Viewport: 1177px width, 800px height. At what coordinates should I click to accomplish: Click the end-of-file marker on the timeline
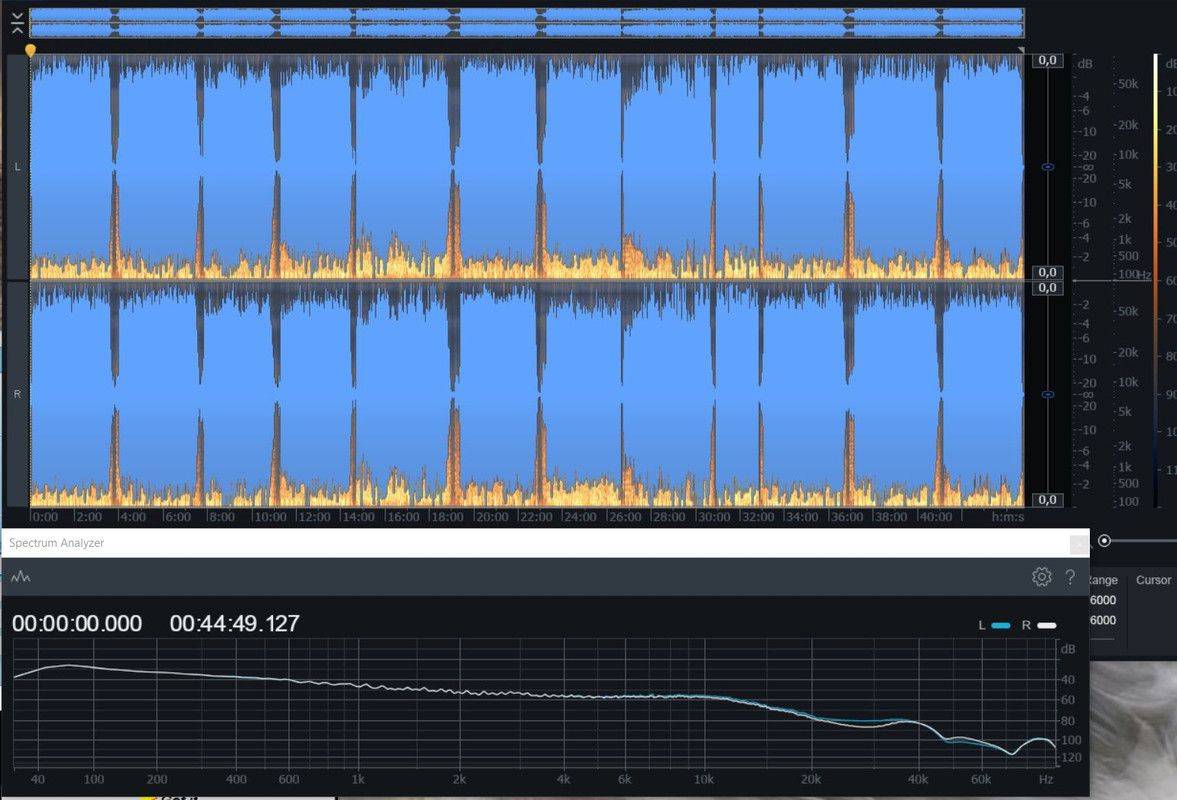[1021, 50]
